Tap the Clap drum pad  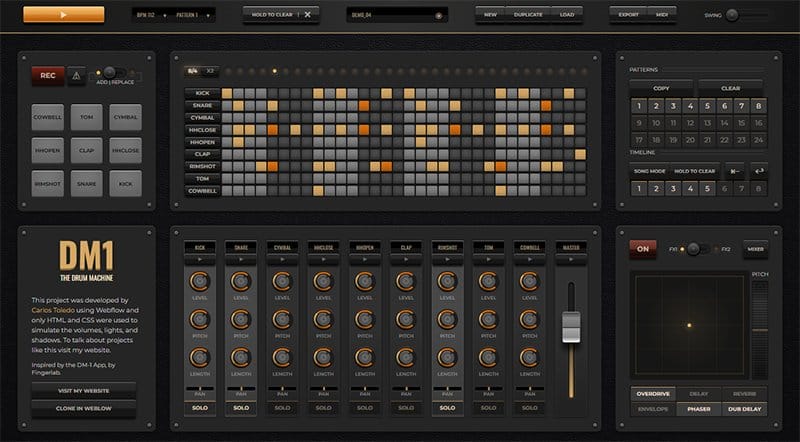87,151
